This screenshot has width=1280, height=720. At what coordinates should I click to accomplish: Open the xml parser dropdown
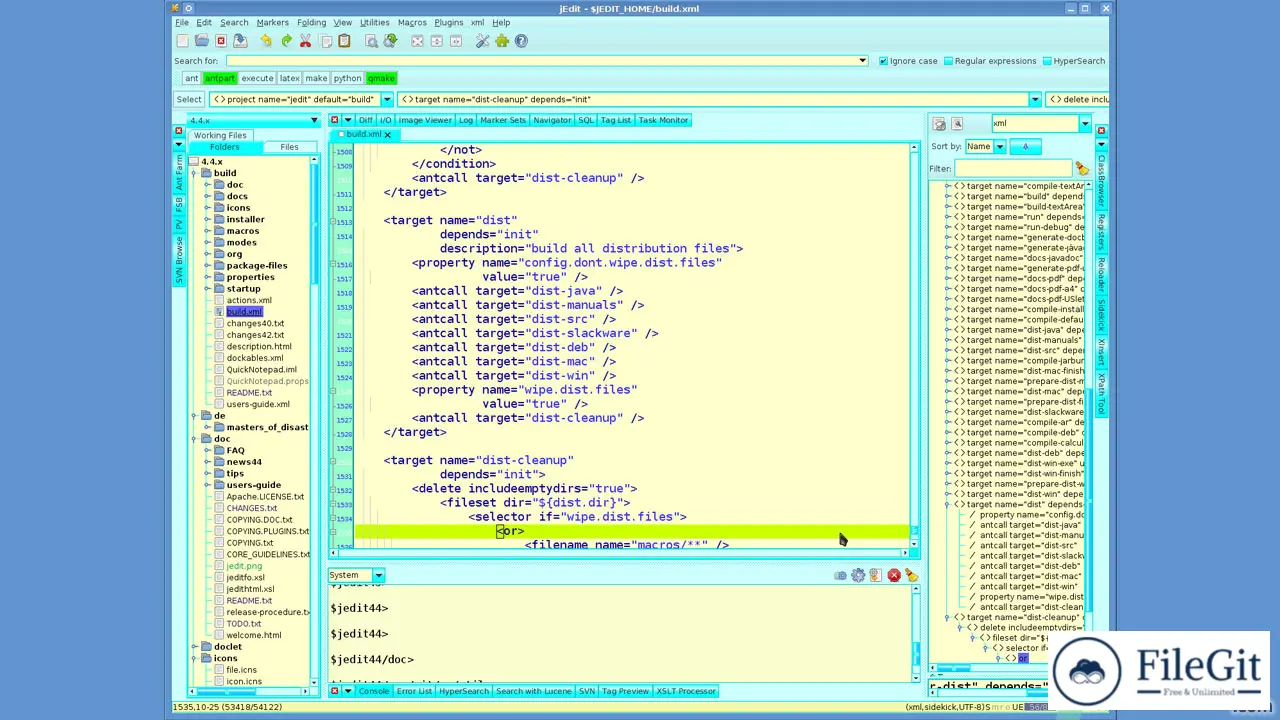pos(1084,124)
